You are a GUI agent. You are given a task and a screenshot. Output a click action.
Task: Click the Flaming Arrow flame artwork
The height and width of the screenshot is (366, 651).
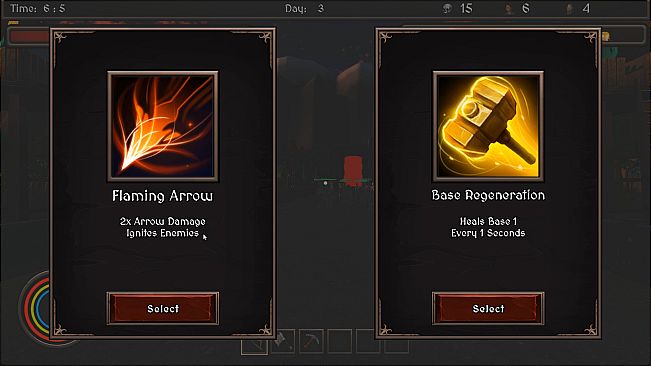coord(163,126)
